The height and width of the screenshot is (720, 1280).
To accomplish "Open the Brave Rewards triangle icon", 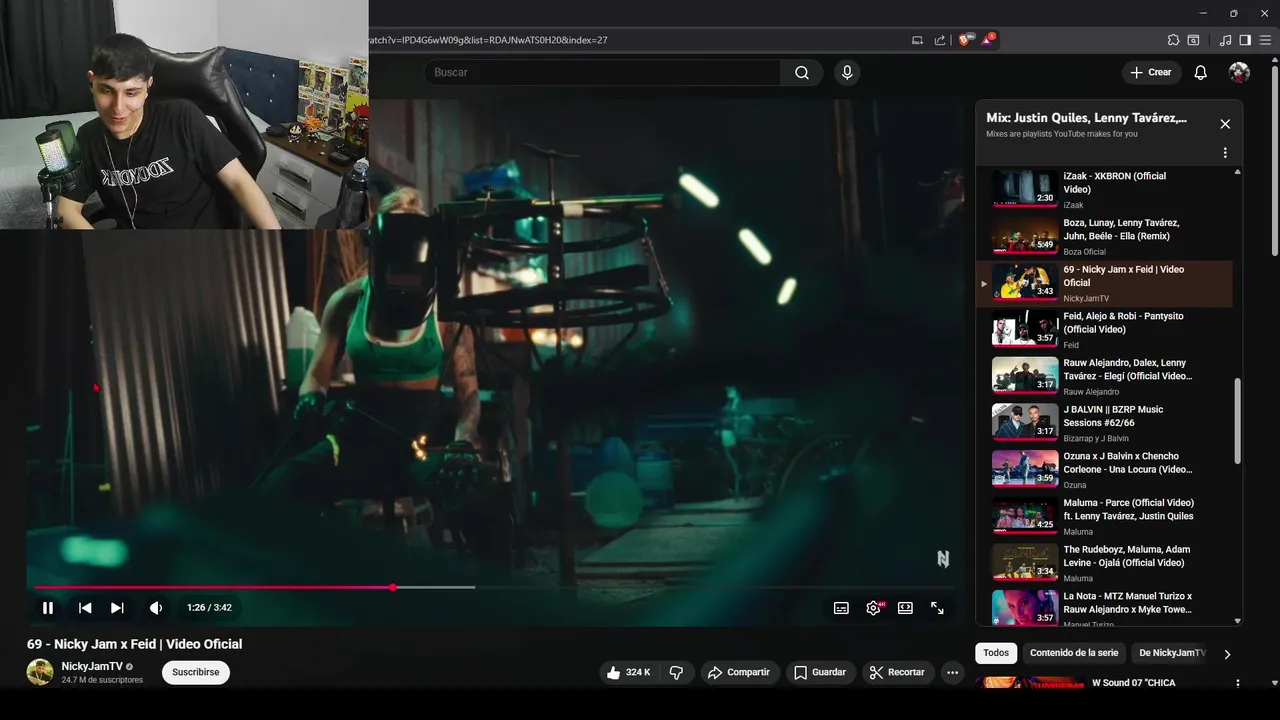I will coord(988,40).
